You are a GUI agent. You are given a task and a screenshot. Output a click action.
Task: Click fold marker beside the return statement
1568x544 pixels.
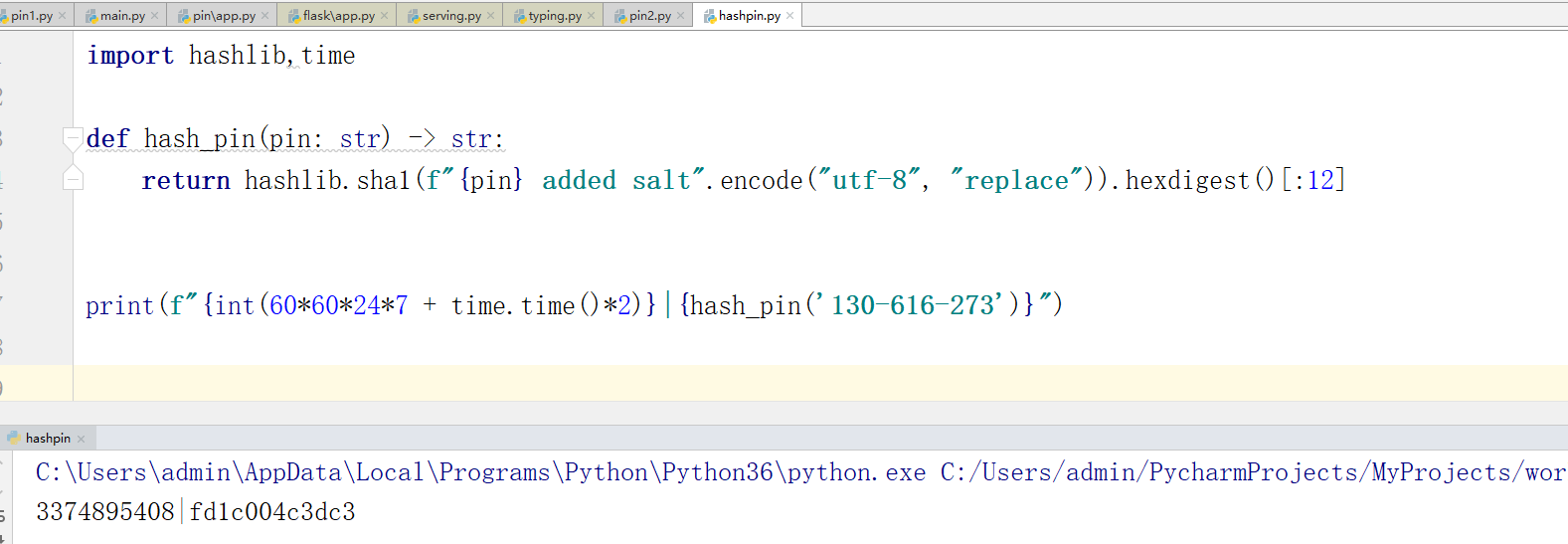[73, 180]
